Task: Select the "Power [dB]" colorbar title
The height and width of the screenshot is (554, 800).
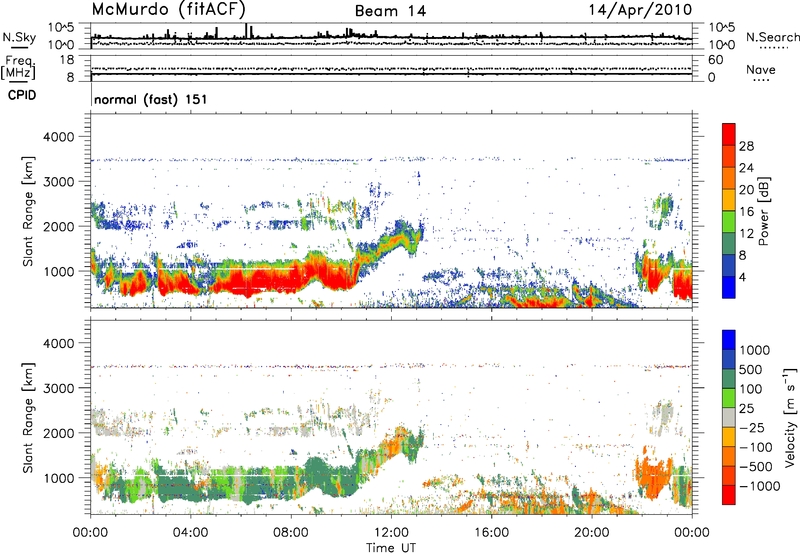Action: tap(763, 211)
